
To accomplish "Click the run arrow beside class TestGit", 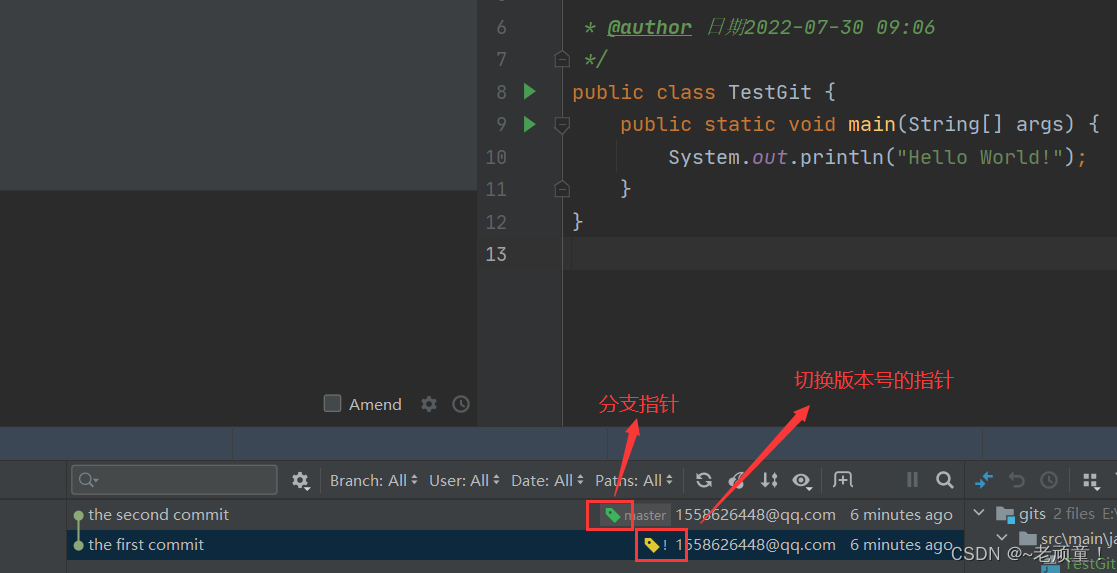I will [529, 91].
